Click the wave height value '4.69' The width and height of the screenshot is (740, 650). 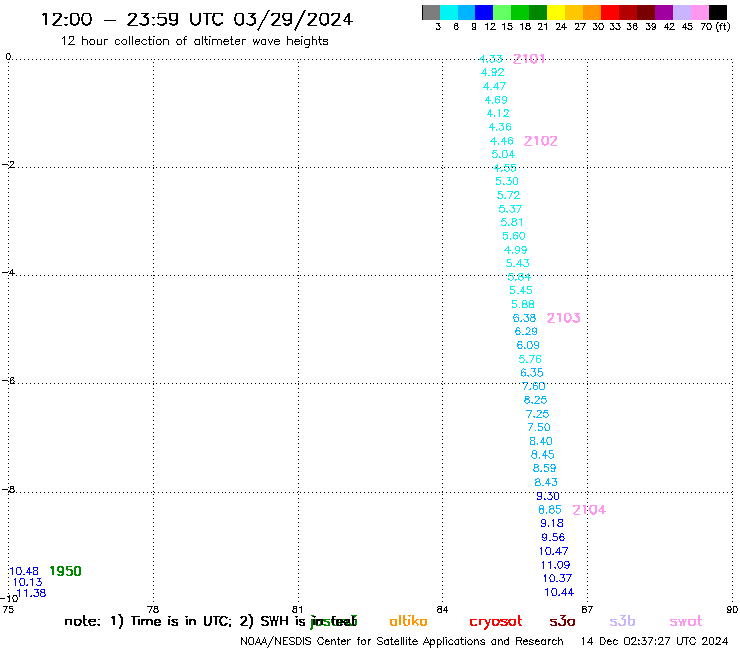pos(496,100)
